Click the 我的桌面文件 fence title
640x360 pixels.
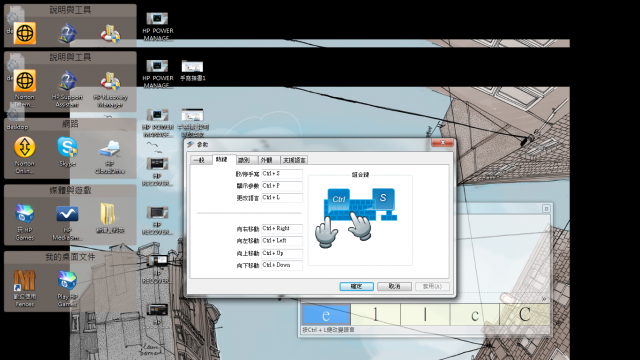[x=70, y=257]
